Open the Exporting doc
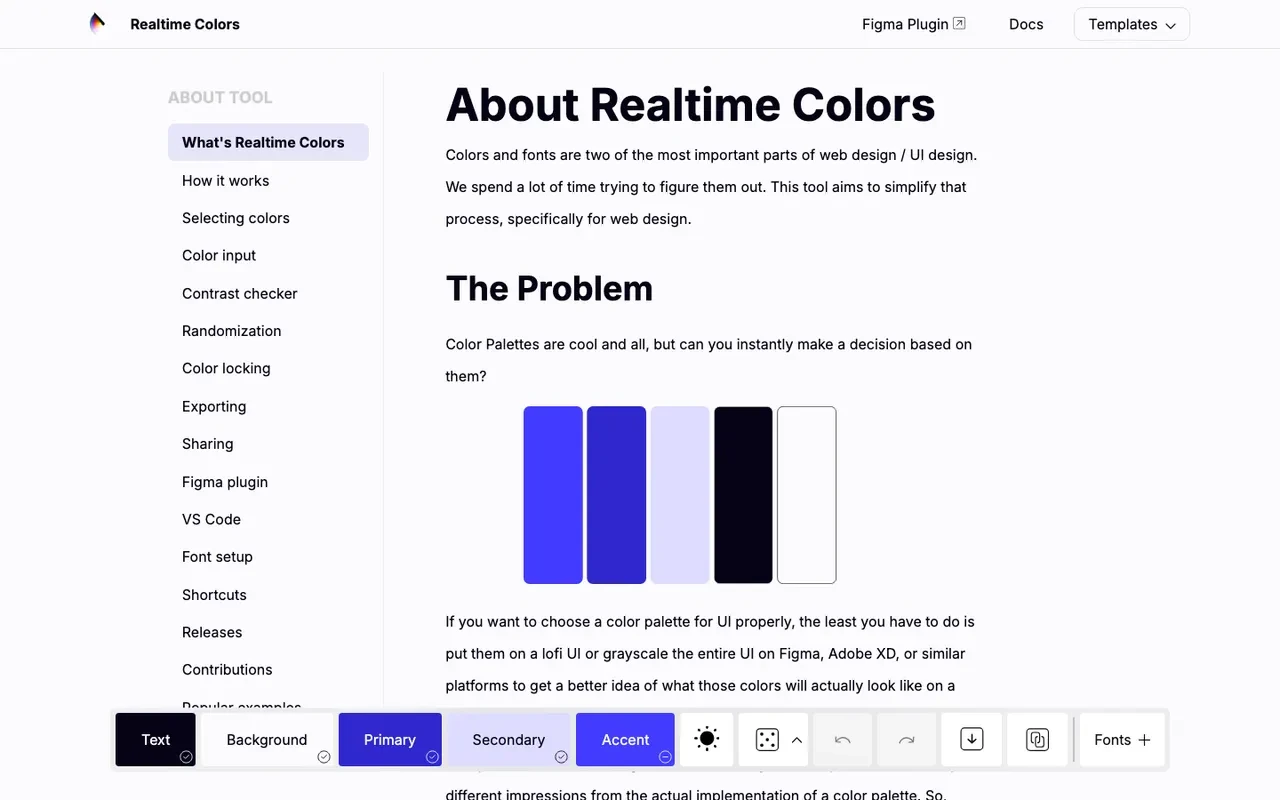1280x800 pixels. (214, 406)
